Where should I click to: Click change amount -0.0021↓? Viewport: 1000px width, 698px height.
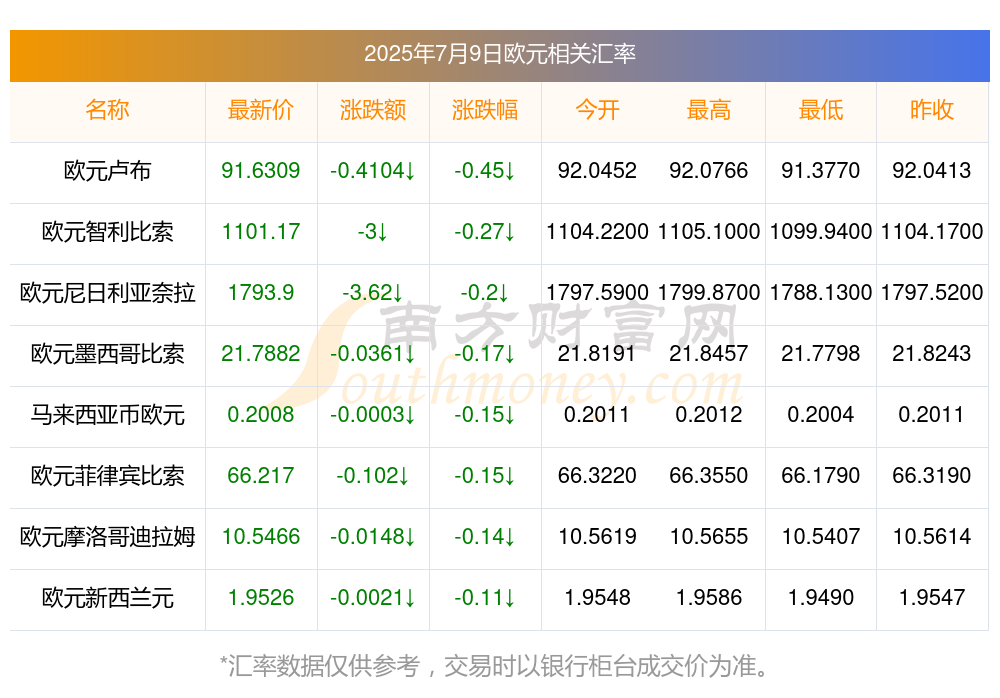[373, 598]
